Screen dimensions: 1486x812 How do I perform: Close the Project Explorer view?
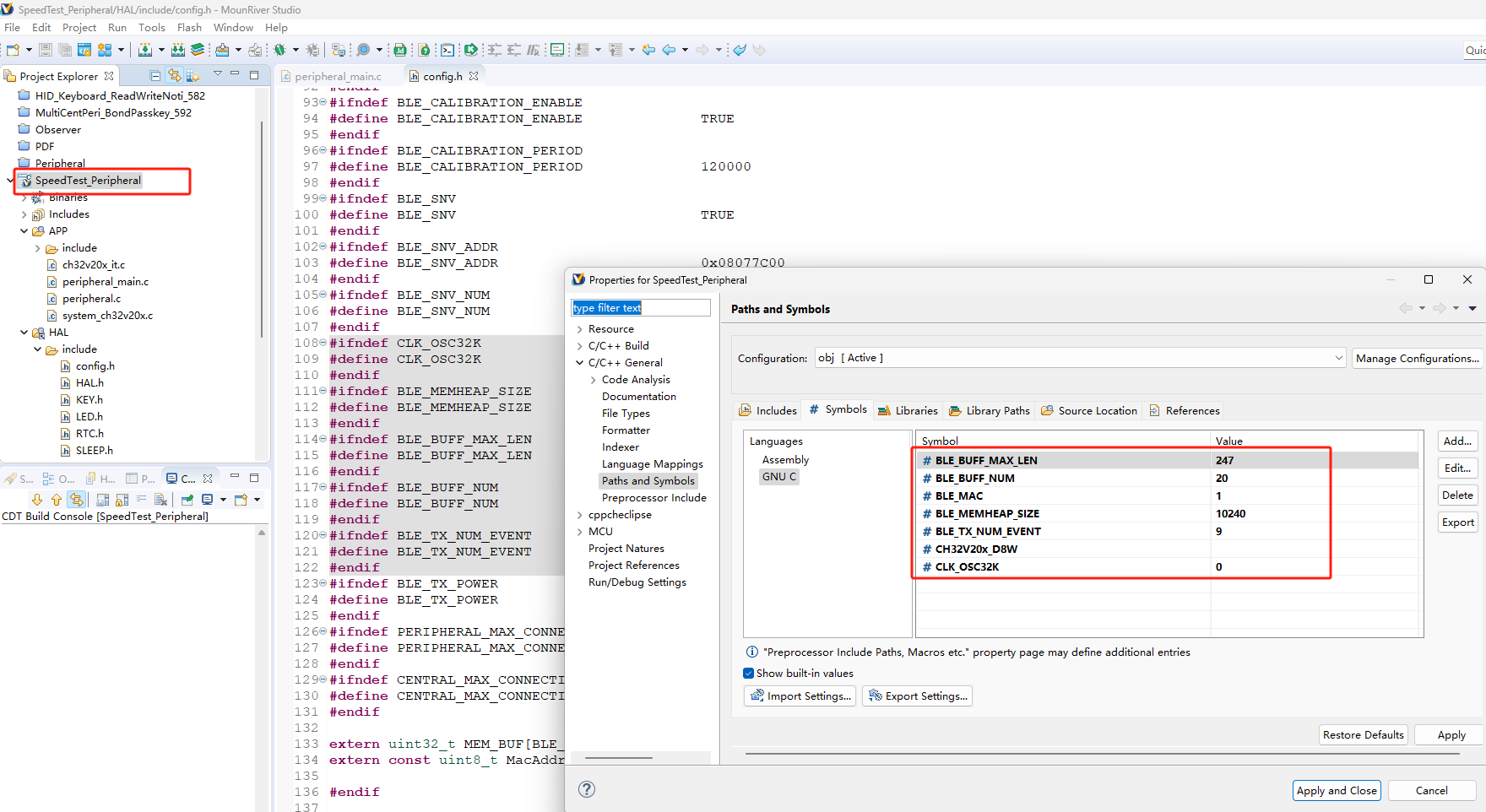109,76
